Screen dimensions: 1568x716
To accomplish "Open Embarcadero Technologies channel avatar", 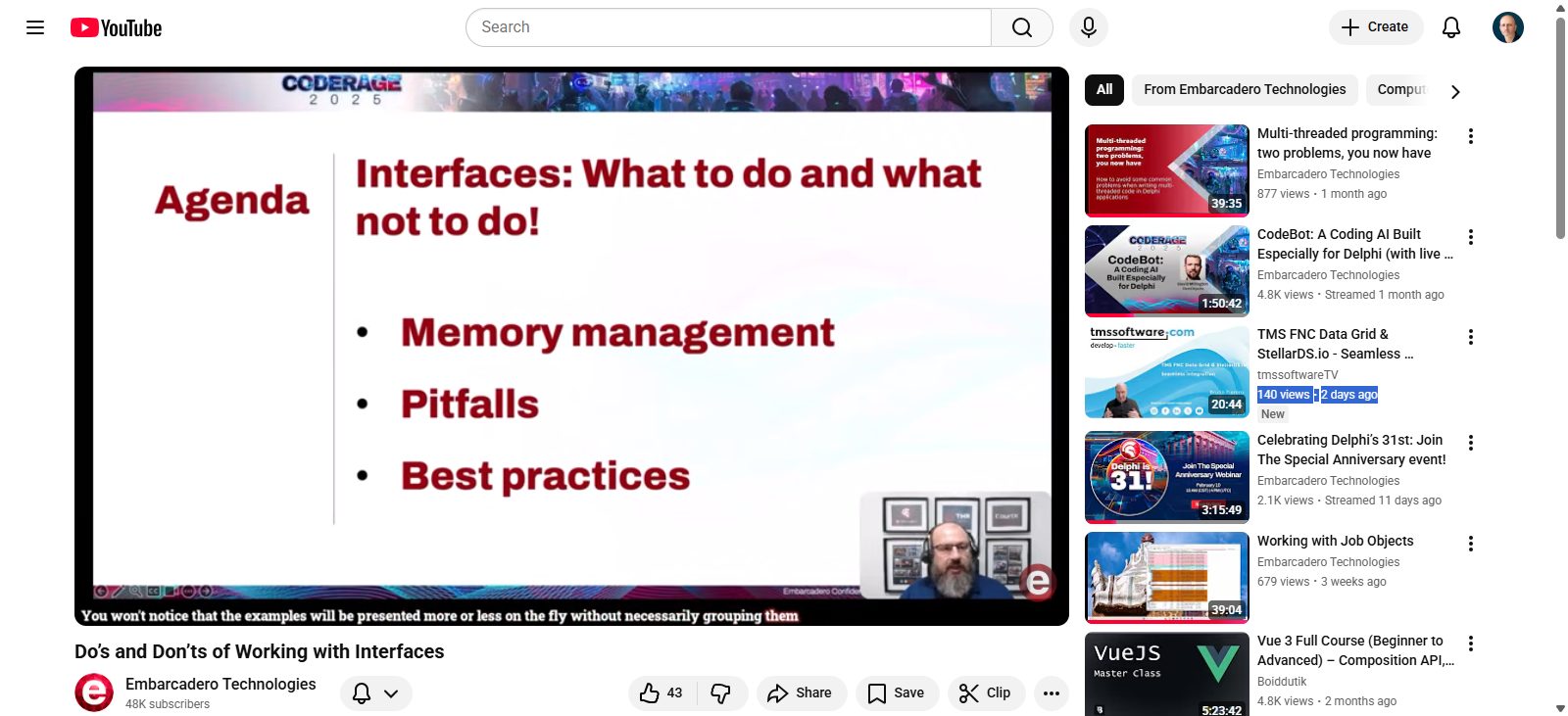I will 94,692.
